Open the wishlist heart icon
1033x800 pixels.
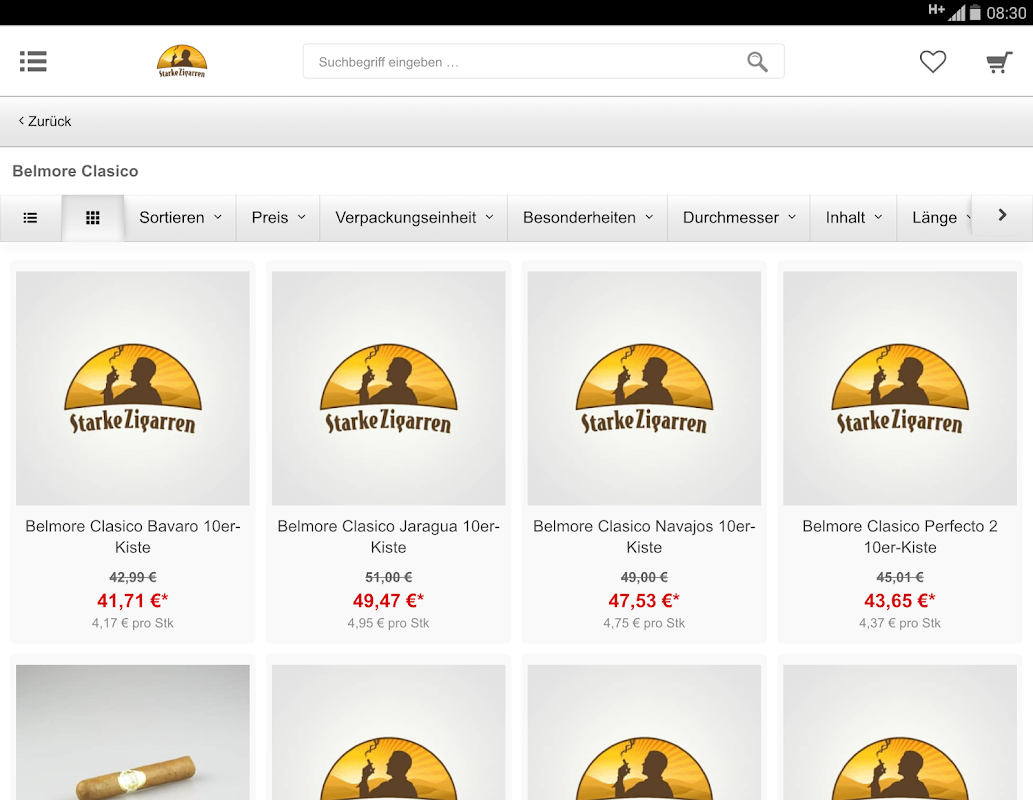coord(933,61)
